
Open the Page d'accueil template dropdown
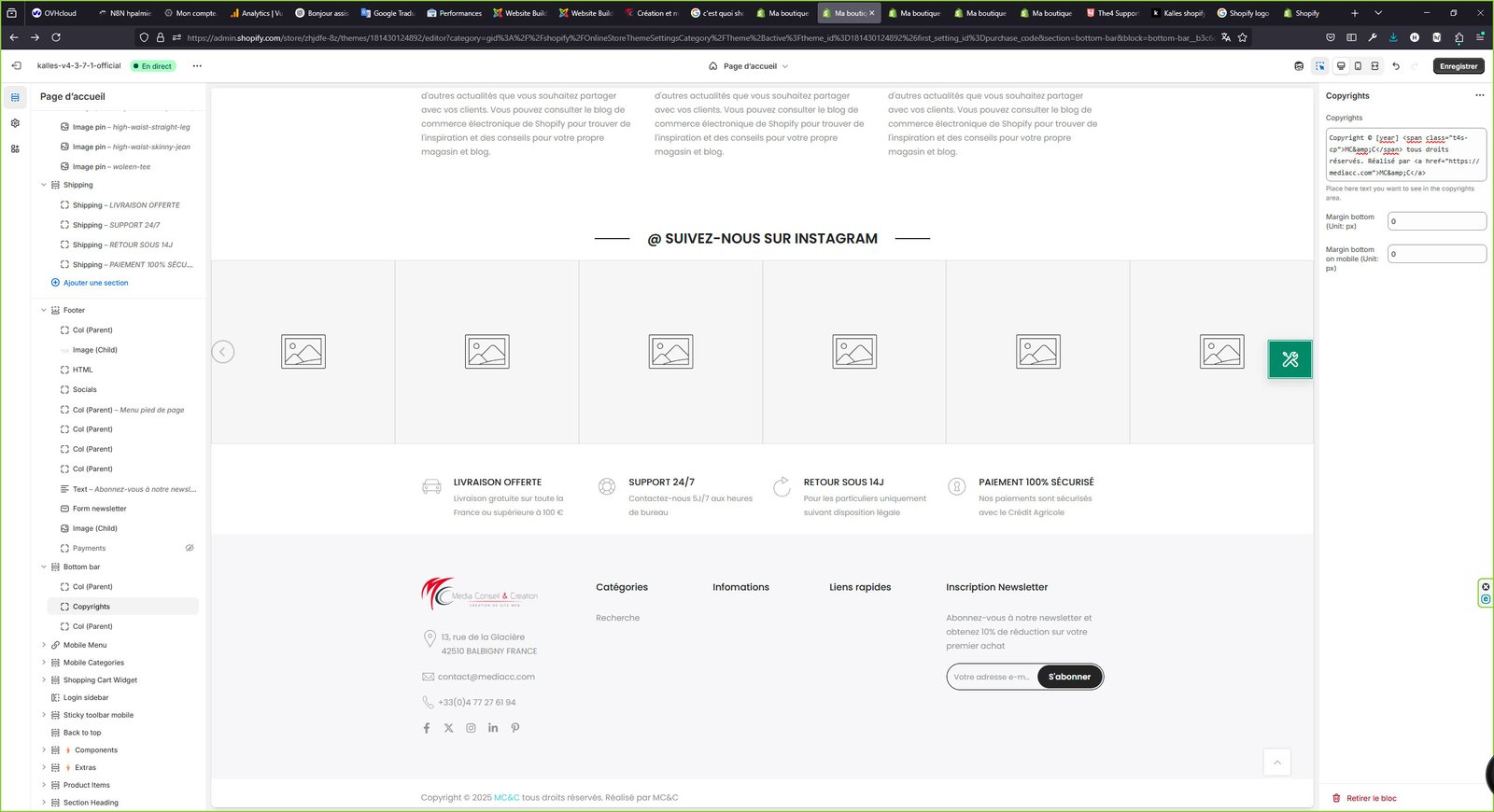[749, 66]
